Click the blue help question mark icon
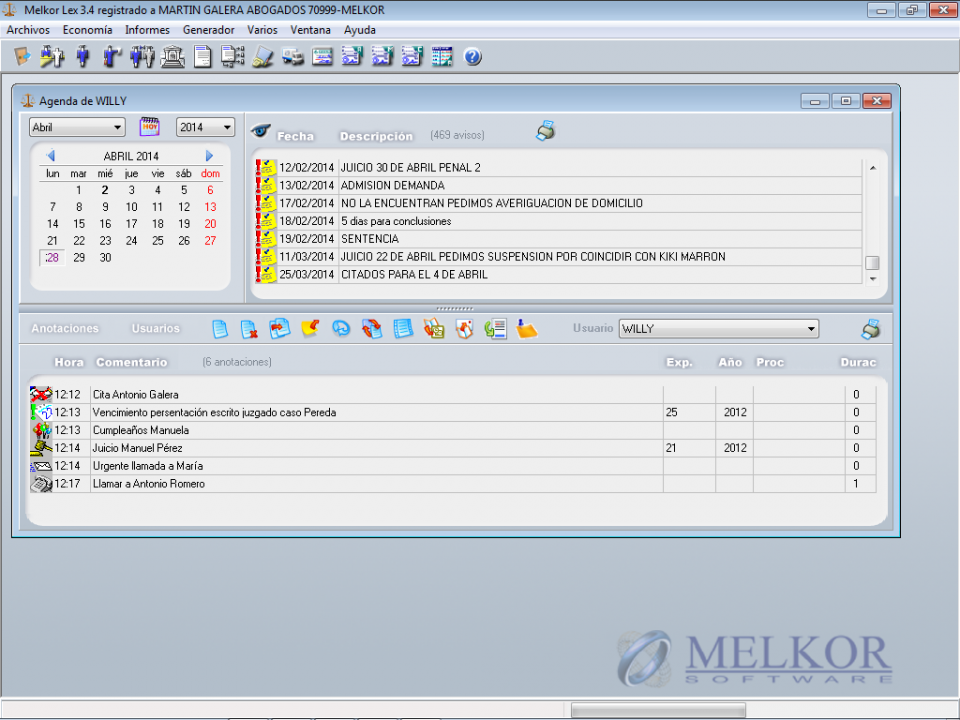Viewport: 960px width, 720px height. point(473,57)
